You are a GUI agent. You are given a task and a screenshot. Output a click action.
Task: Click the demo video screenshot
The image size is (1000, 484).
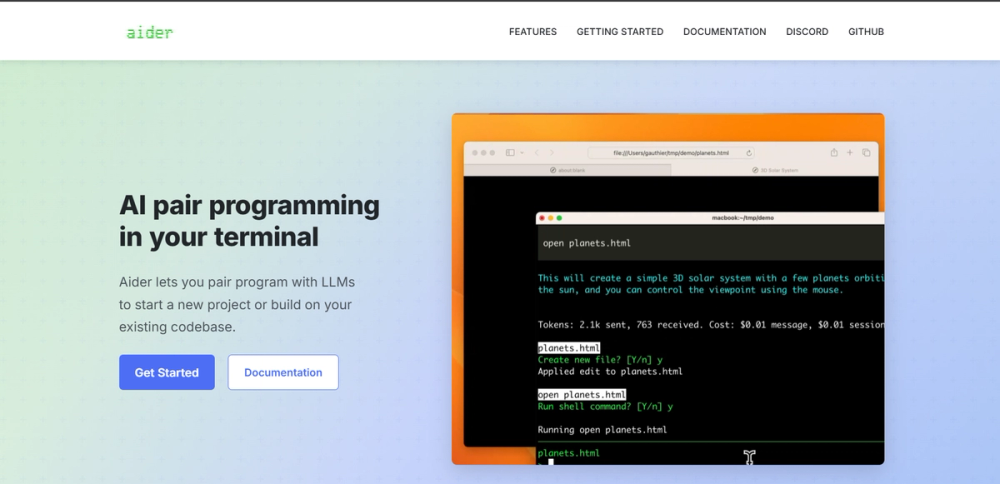pyautogui.click(x=668, y=289)
